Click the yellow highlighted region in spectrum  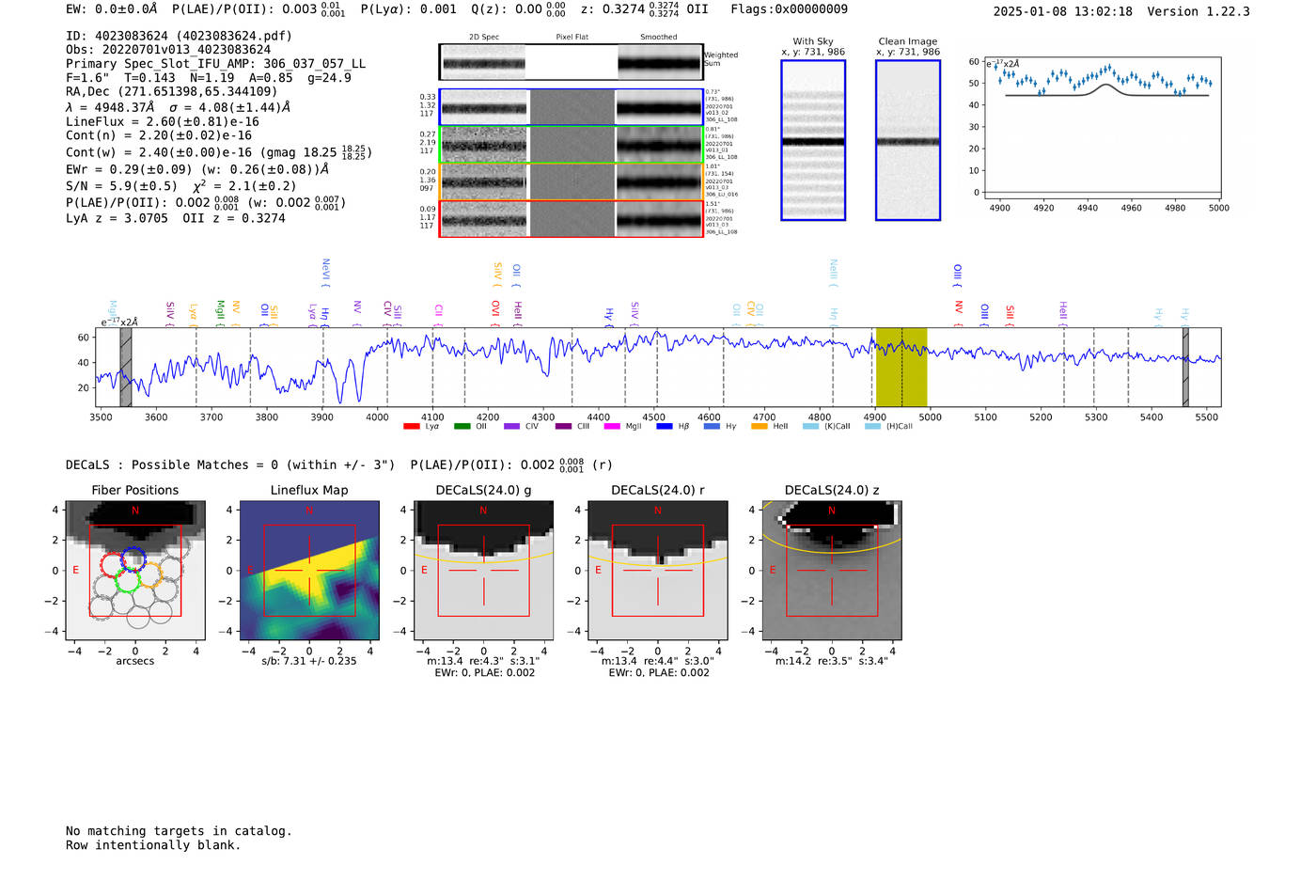point(901,367)
